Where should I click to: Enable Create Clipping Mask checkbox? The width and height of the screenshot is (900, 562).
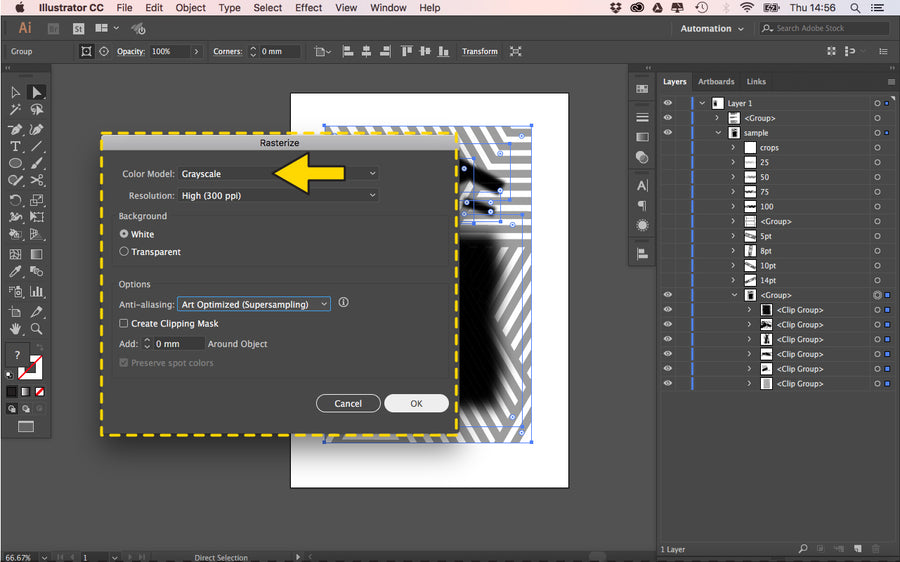coord(124,324)
